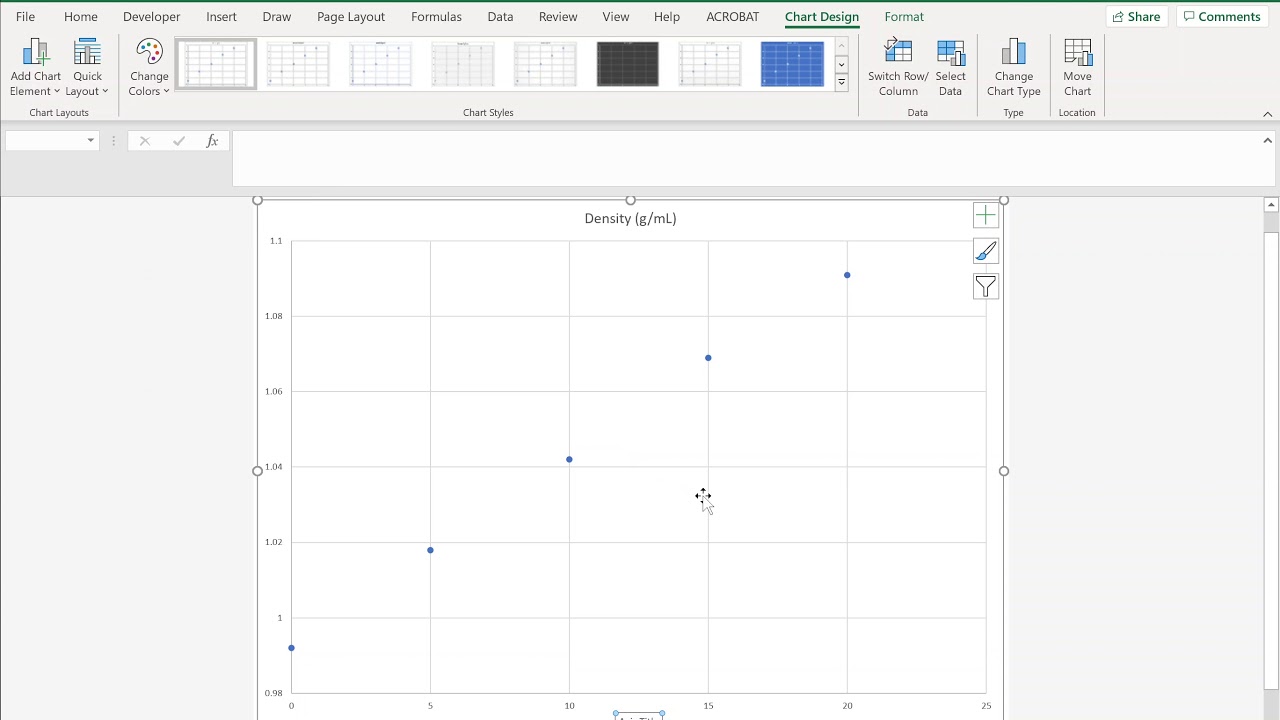1280x720 pixels.
Task: Click the data point at x=10
Action: pos(569,460)
